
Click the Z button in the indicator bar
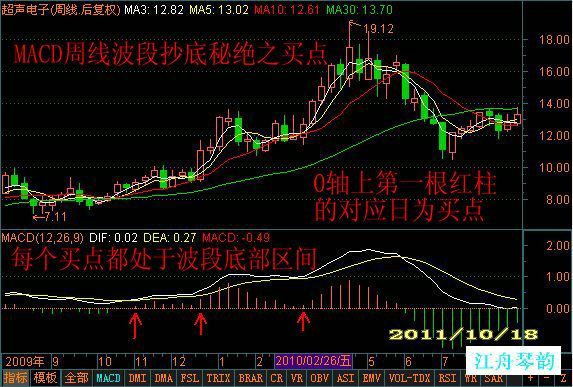point(563,377)
